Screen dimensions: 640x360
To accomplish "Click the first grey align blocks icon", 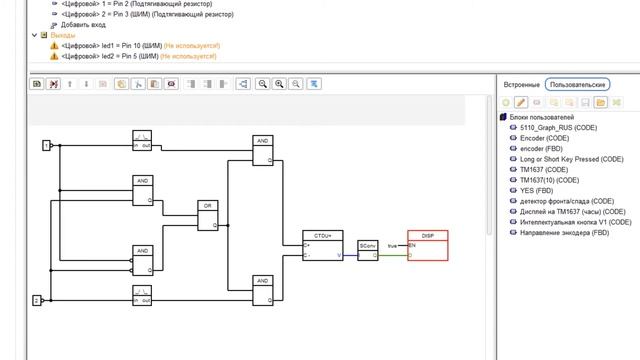I will [x=191, y=84].
